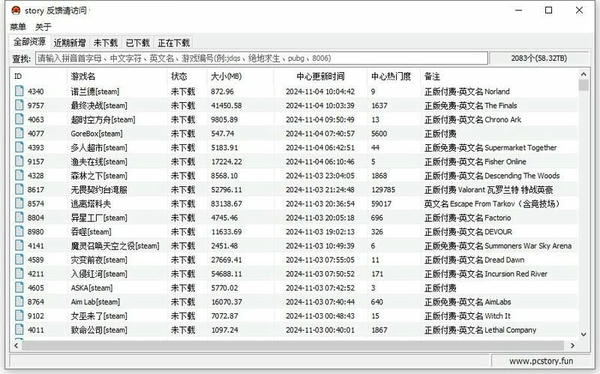This screenshot has height=374, width=600.
Task: Click the file icon for ID 4063
Action: coord(19,119)
